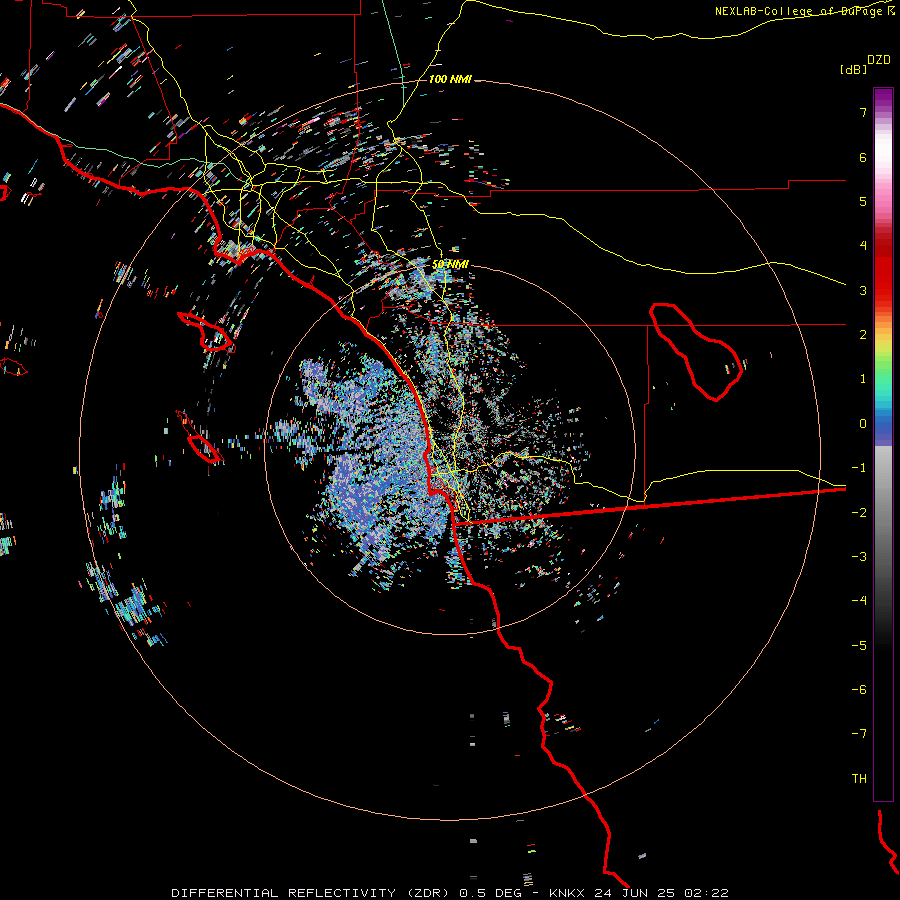The height and width of the screenshot is (900, 900).
Task: Click the color scale value 4
Action: tap(863, 246)
